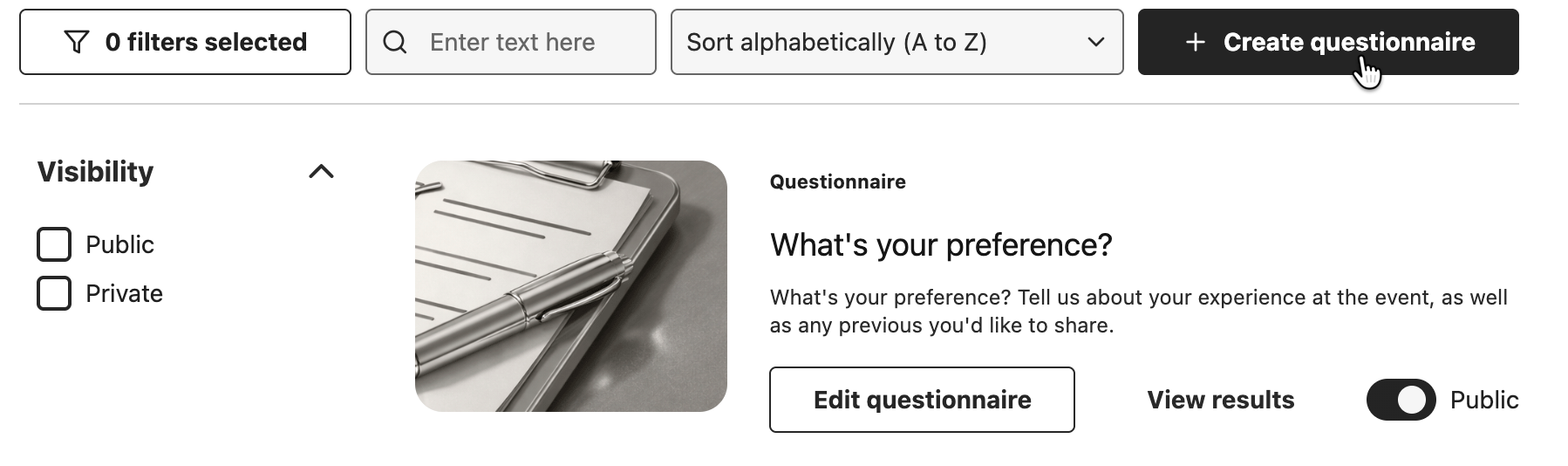1568x466 pixels.
Task: Click the down arrow of the sort dropdown
Action: pos(1096,42)
